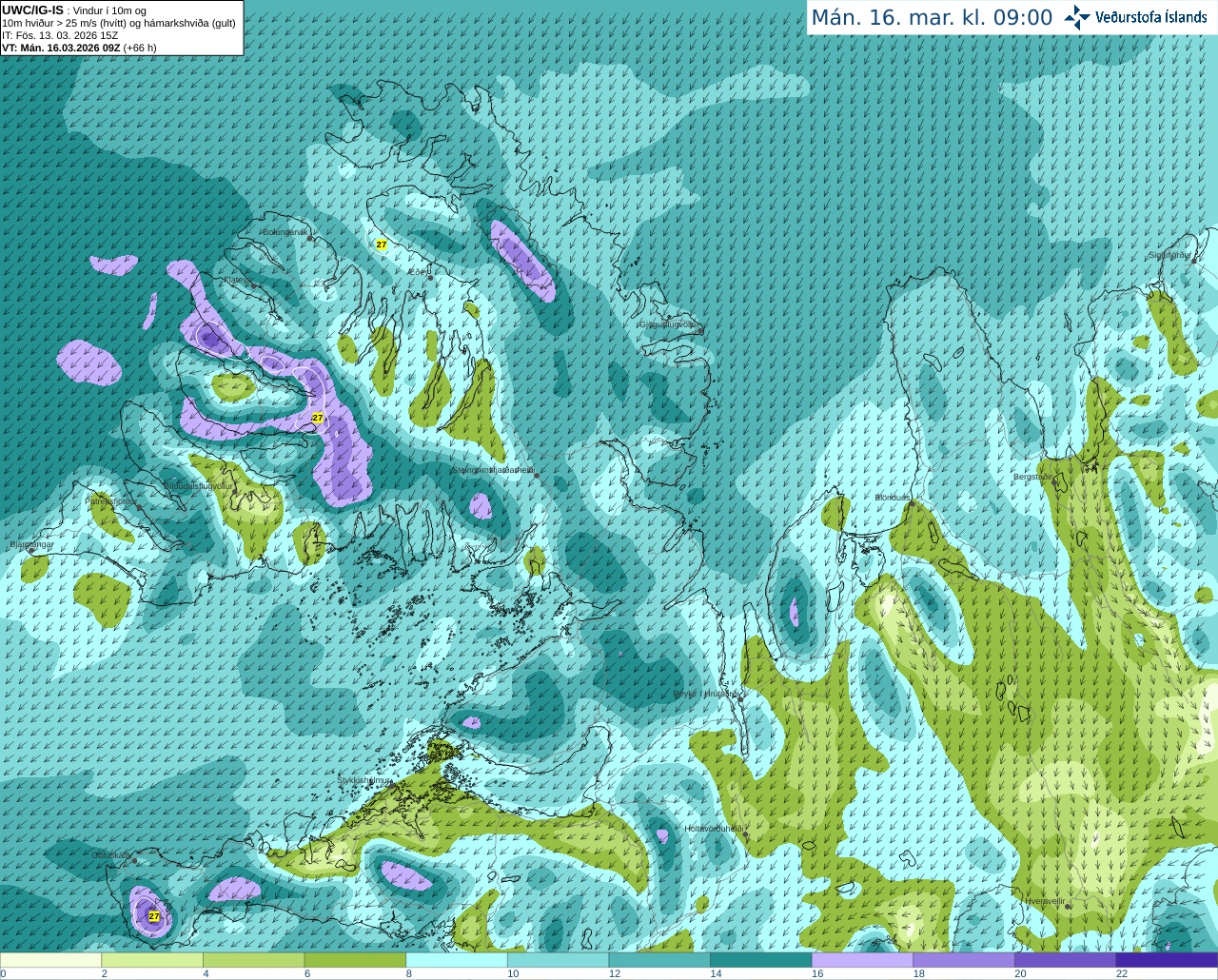Screen dimensions: 1218x980
Task: Click the light lavender 16–18 m/s legend swatch
Action: pos(862,960)
